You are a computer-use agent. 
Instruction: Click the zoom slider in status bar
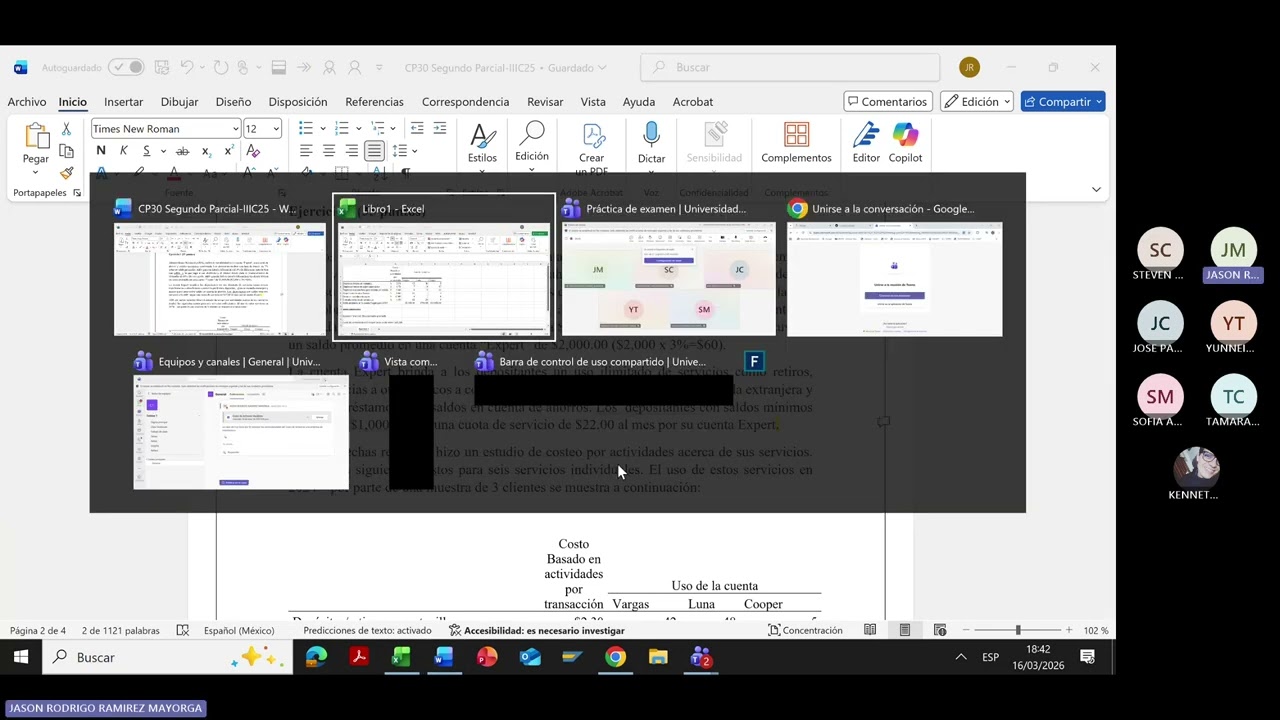point(1018,630)
